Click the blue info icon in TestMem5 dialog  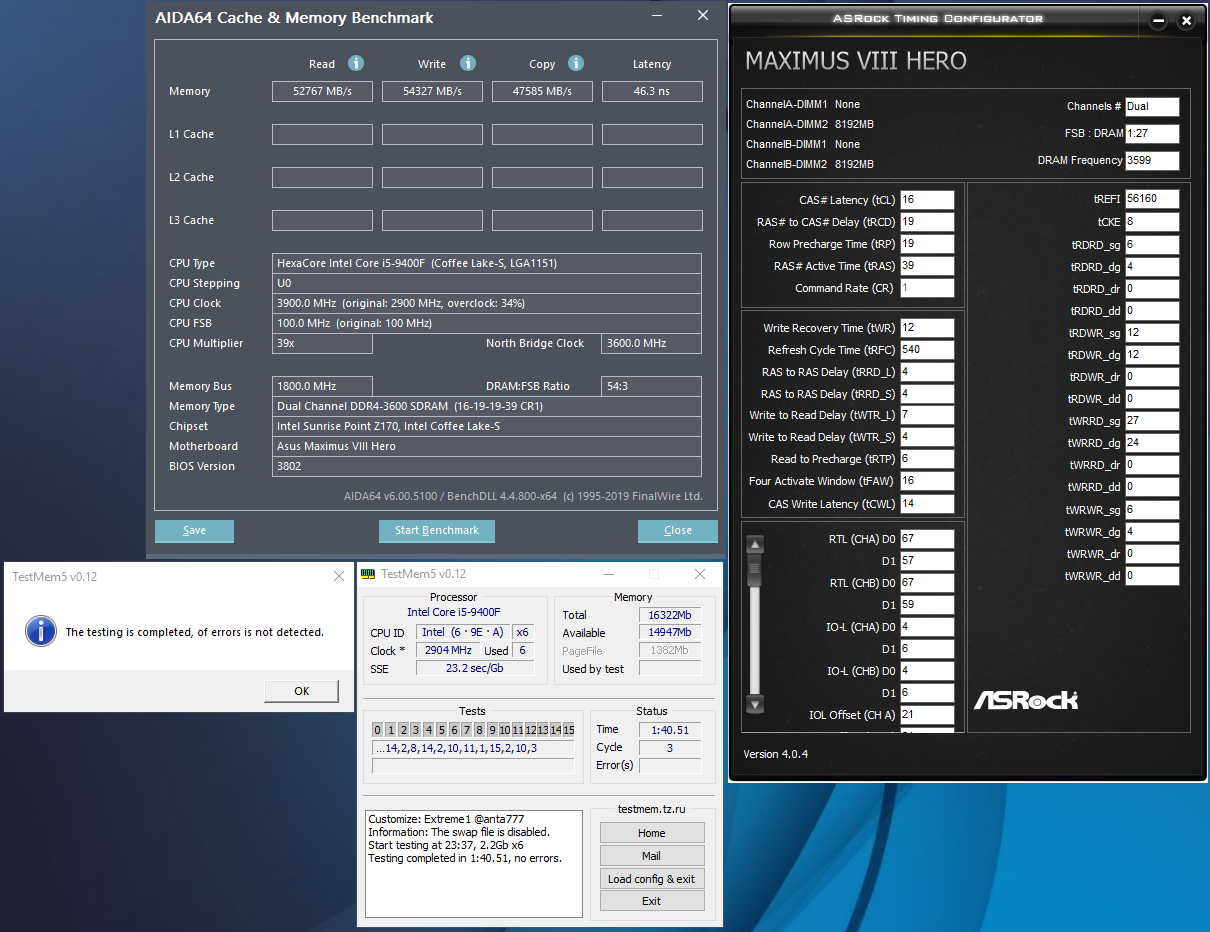(x=40, y=631)
